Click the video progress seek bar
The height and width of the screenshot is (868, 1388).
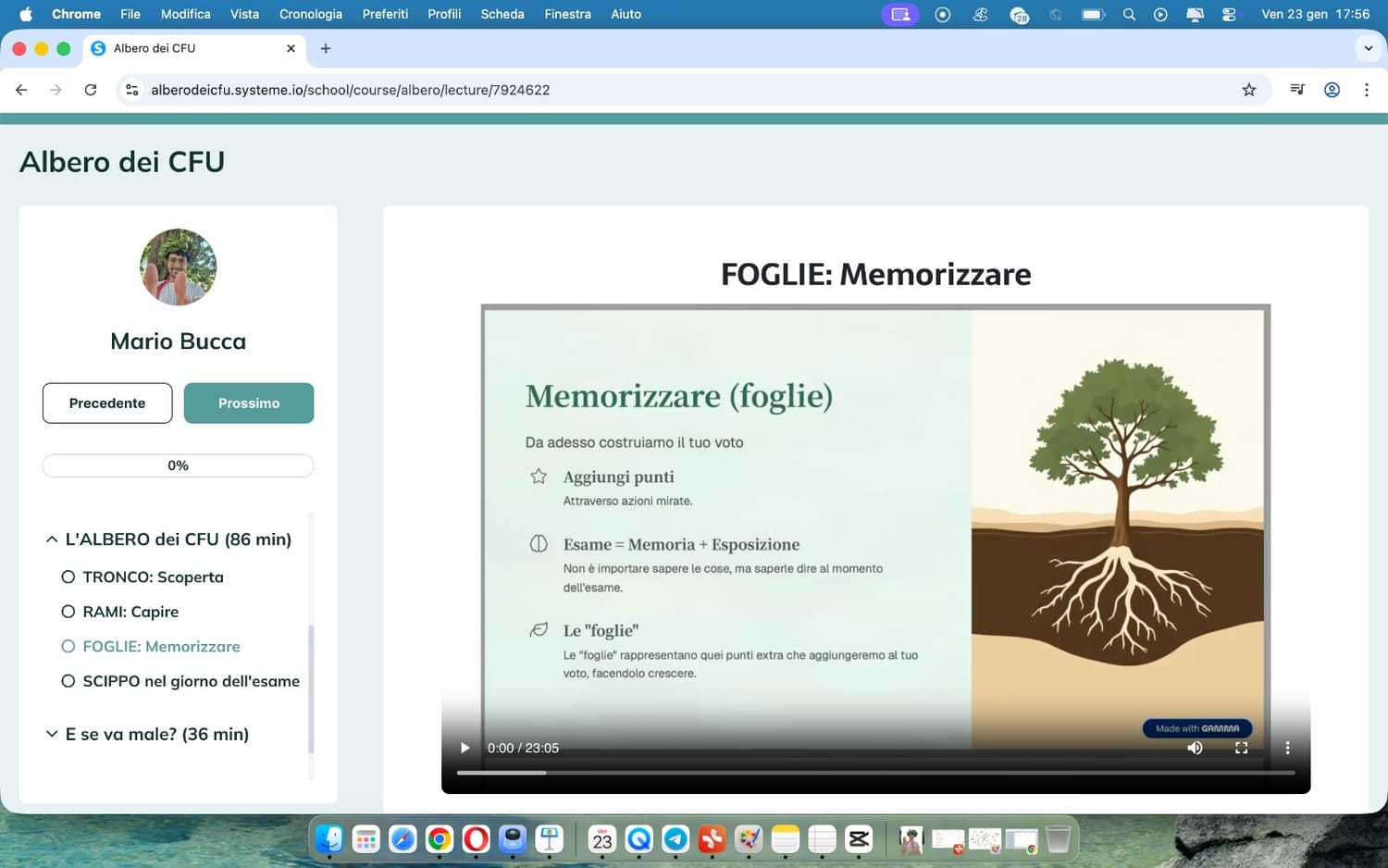tap(875, 773)
